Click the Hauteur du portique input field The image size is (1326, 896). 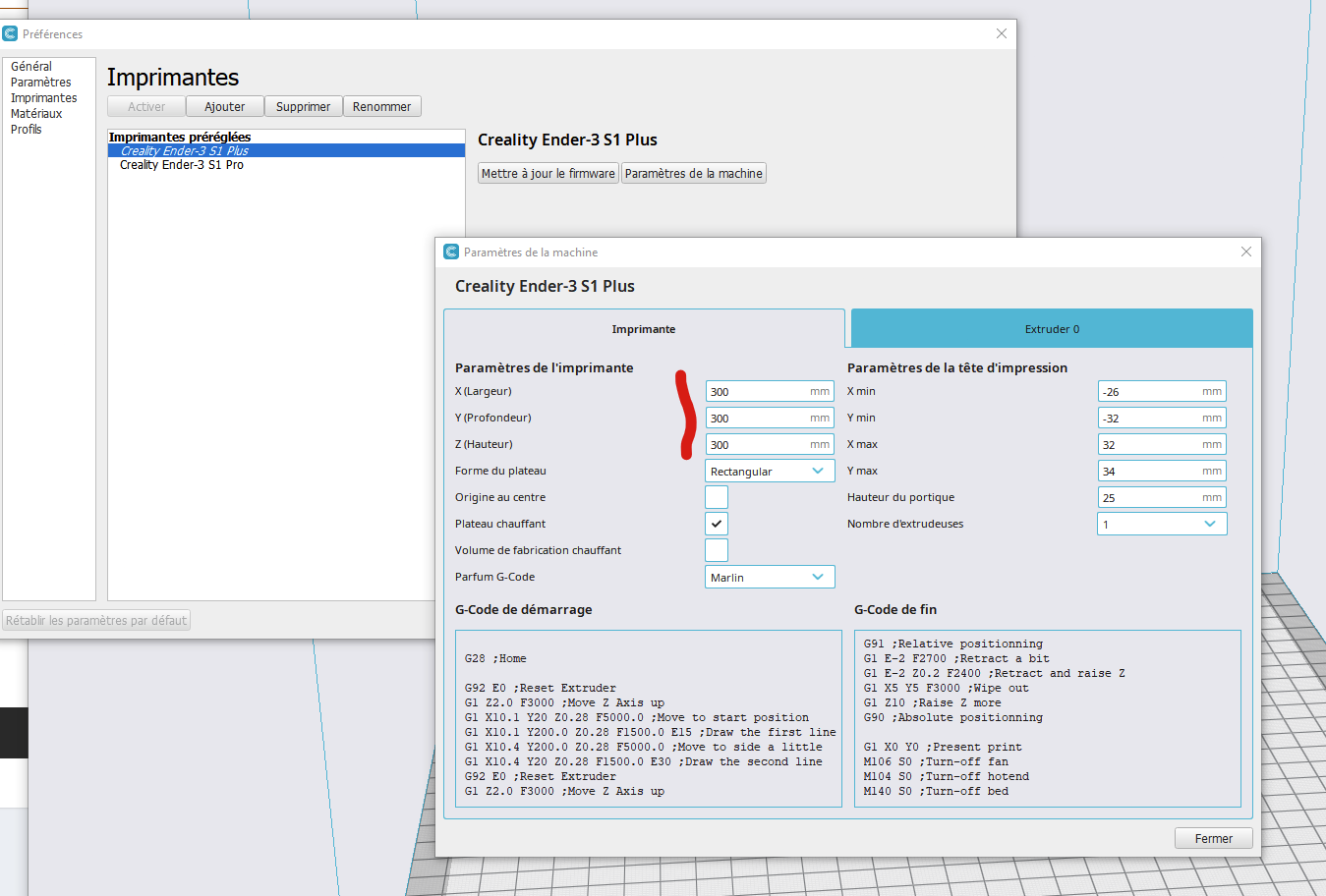[1162, 497]
